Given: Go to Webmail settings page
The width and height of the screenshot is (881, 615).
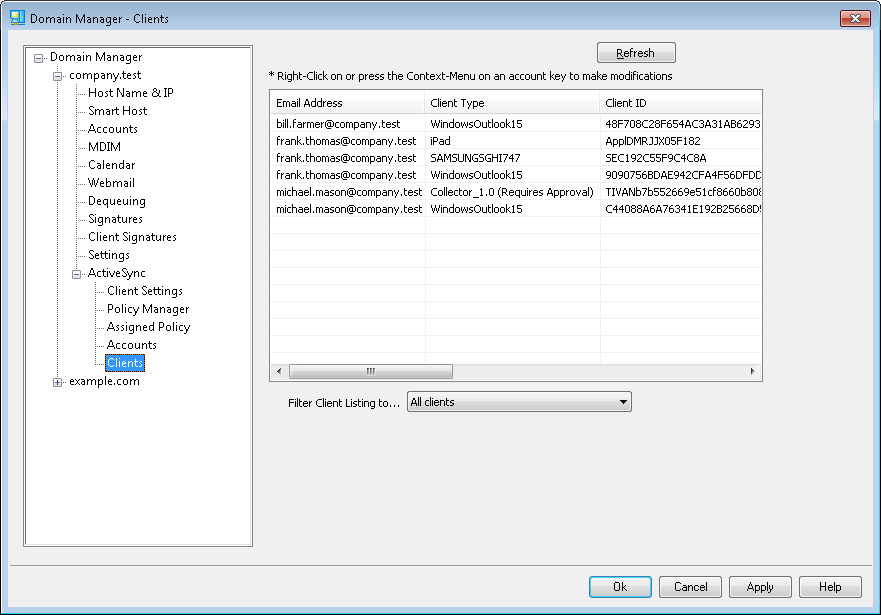Looking at the screenshot, I should (111, 183).
